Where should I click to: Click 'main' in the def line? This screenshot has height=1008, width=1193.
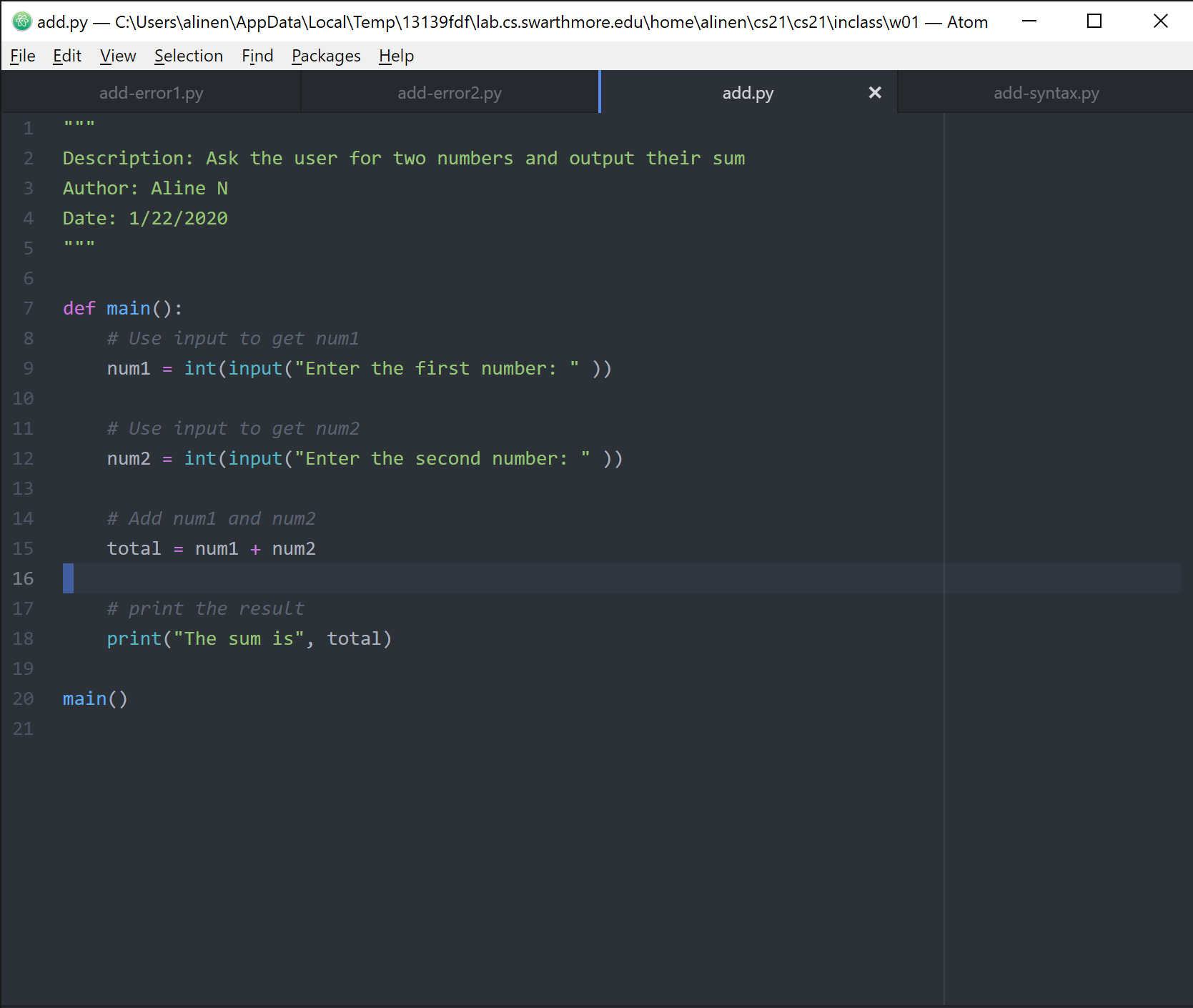click(129, 309)
